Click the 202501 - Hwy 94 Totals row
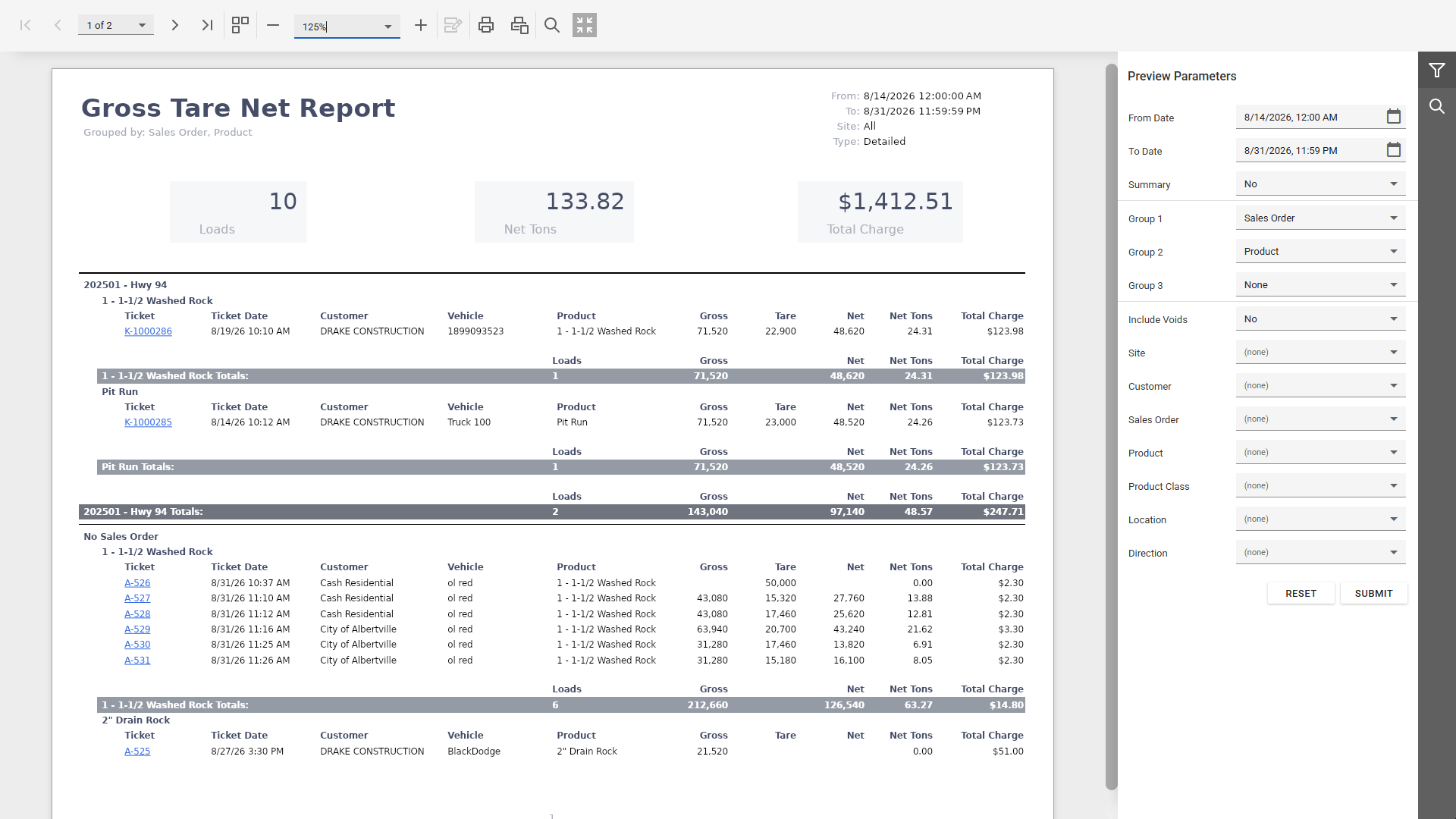This screenshot has height=819, width=1456. 552,512
